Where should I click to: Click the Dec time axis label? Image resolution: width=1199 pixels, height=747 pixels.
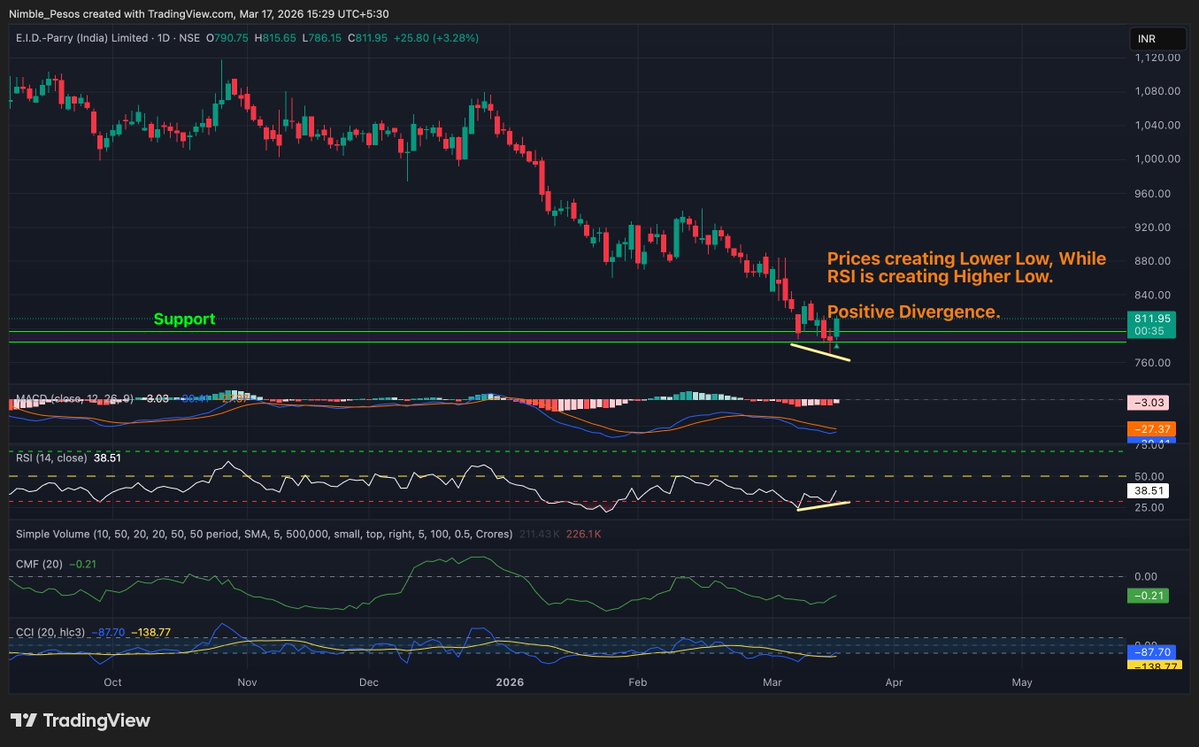click(x=369, y=682)
